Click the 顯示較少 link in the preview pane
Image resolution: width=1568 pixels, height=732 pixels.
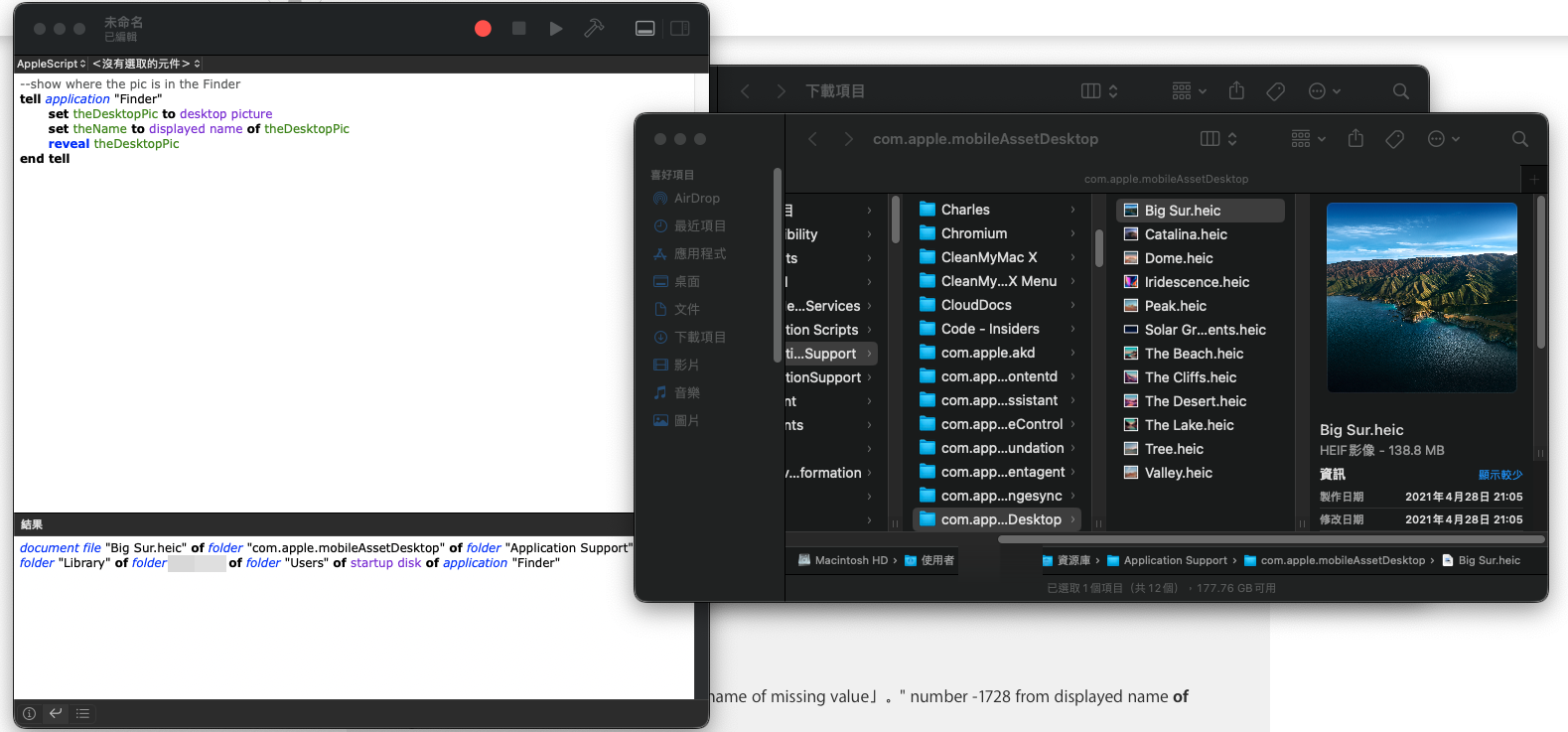tap(1500, 475)
